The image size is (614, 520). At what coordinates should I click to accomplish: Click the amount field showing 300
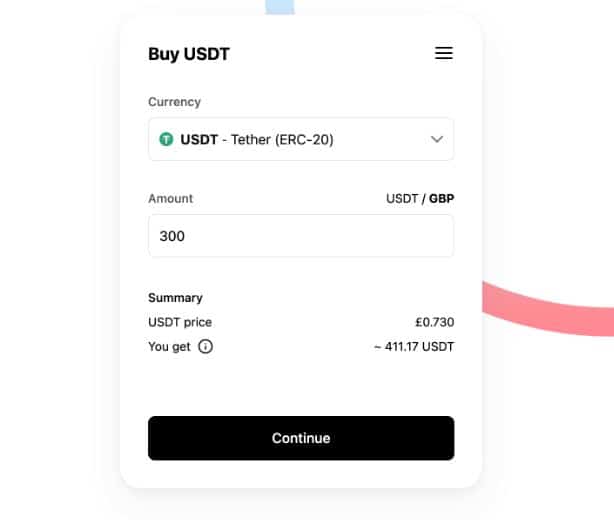300,236
